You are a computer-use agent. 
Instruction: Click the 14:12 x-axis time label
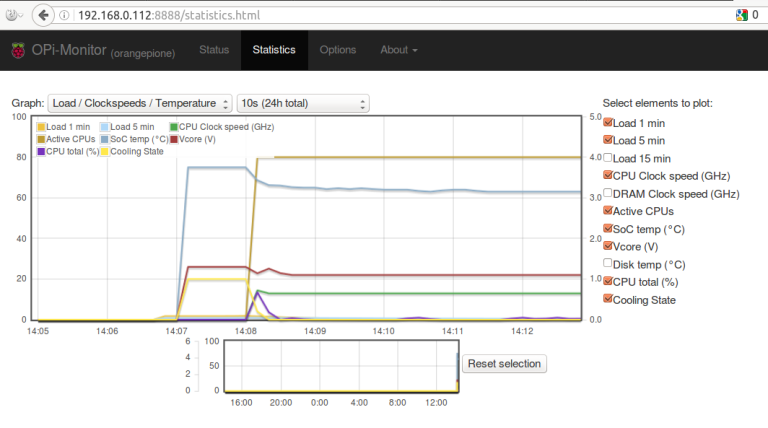[522, 332]
